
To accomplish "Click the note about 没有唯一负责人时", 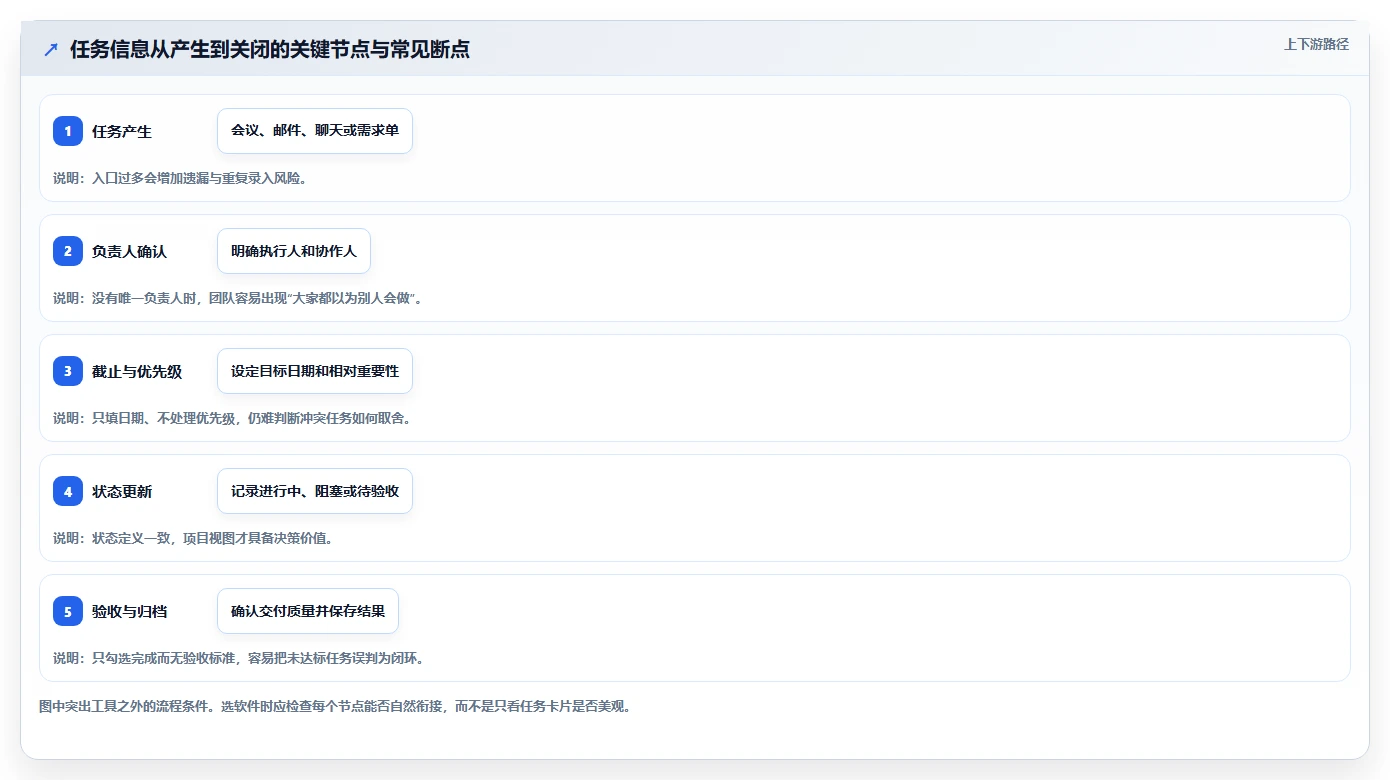I will coord(238,298).
